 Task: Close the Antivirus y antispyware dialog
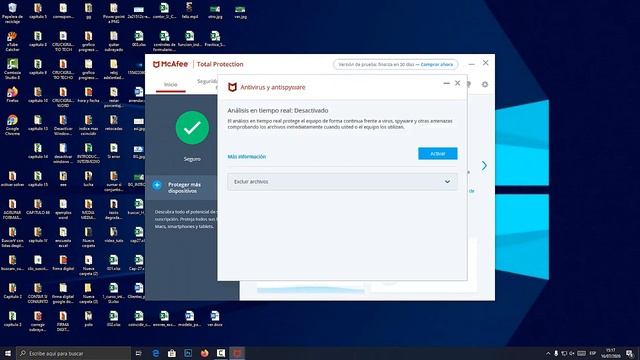458,83
